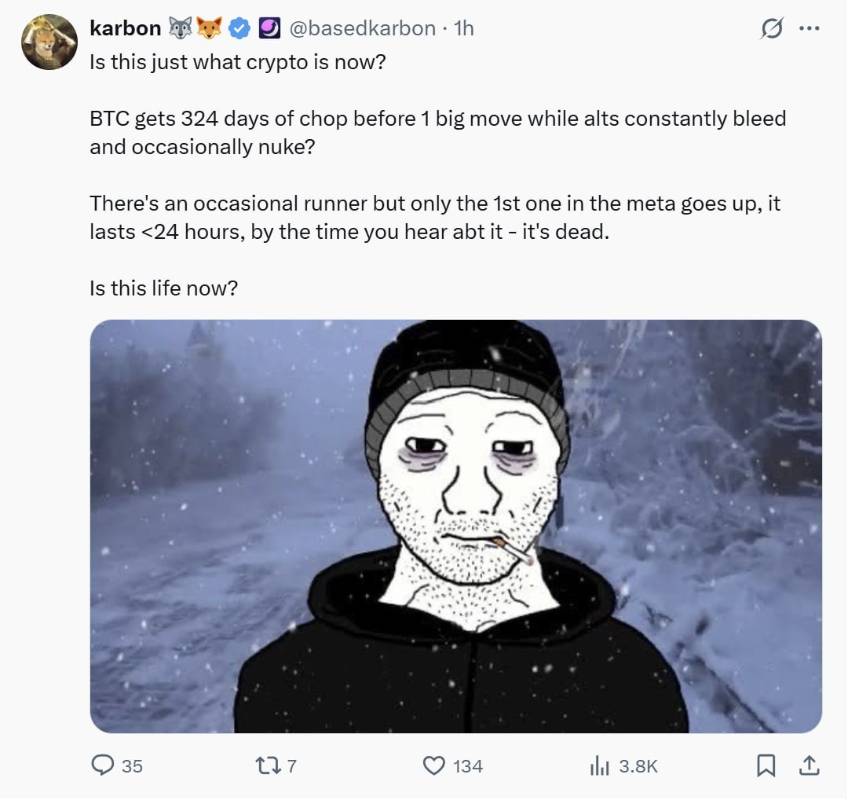Image resolution: width=859 pixels, height=800 pixels.
Task: Click the reply count 35
Action: tap(132, 766)
